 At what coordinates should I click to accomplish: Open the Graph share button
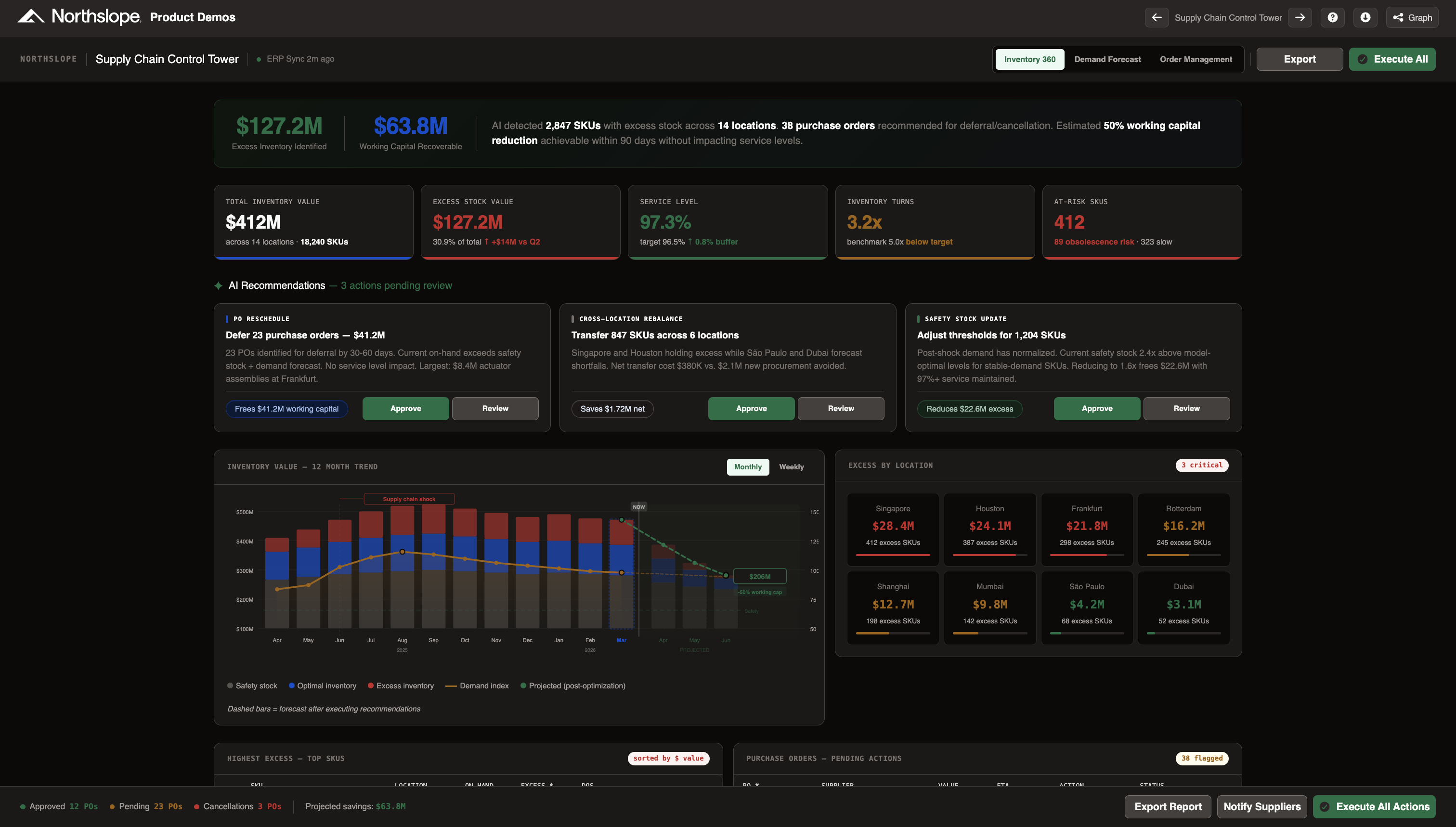coord(1412,18)
